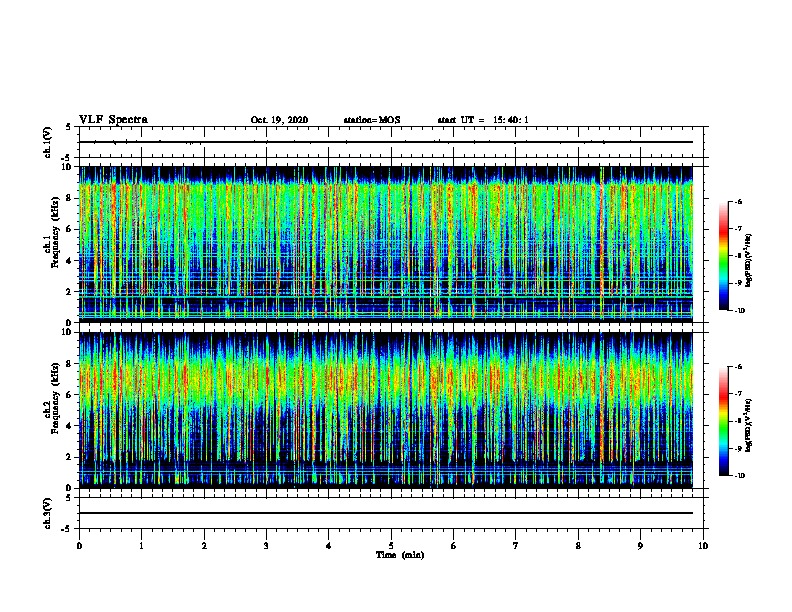Click the "-7" tick on ch.1 colorbar

(x=738, y=229)
